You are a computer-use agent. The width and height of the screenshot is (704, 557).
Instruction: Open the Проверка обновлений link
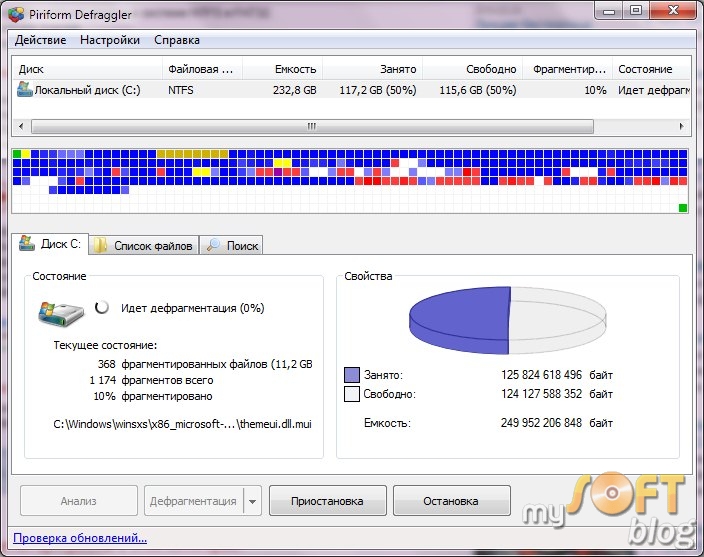point(80,538)
